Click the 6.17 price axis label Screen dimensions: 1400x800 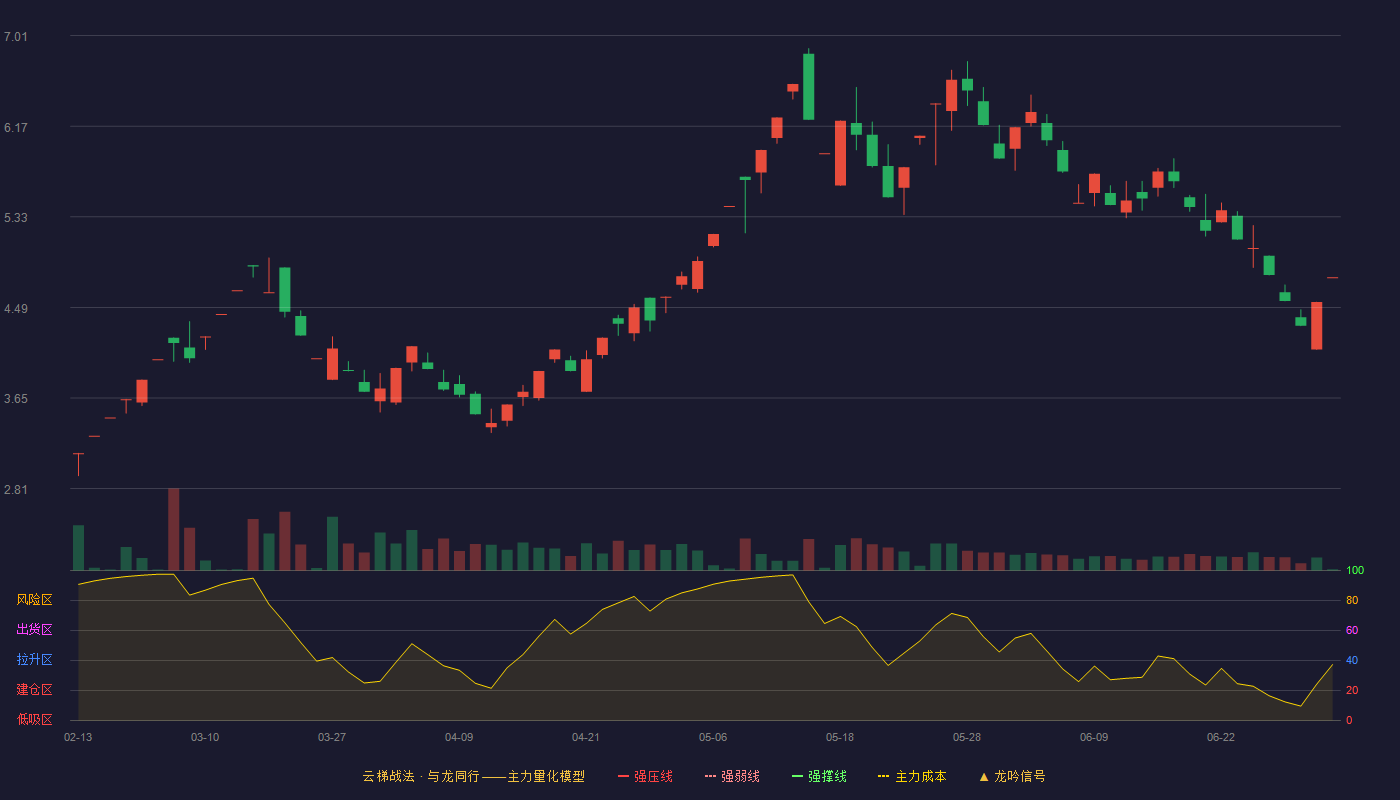(16, 128)
